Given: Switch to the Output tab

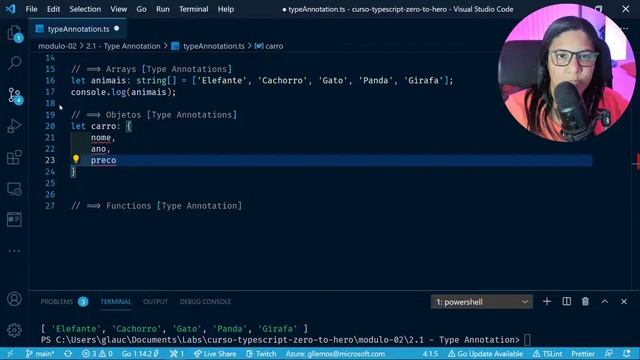Looking at the screenshot, I should click(x=156, y=302).
